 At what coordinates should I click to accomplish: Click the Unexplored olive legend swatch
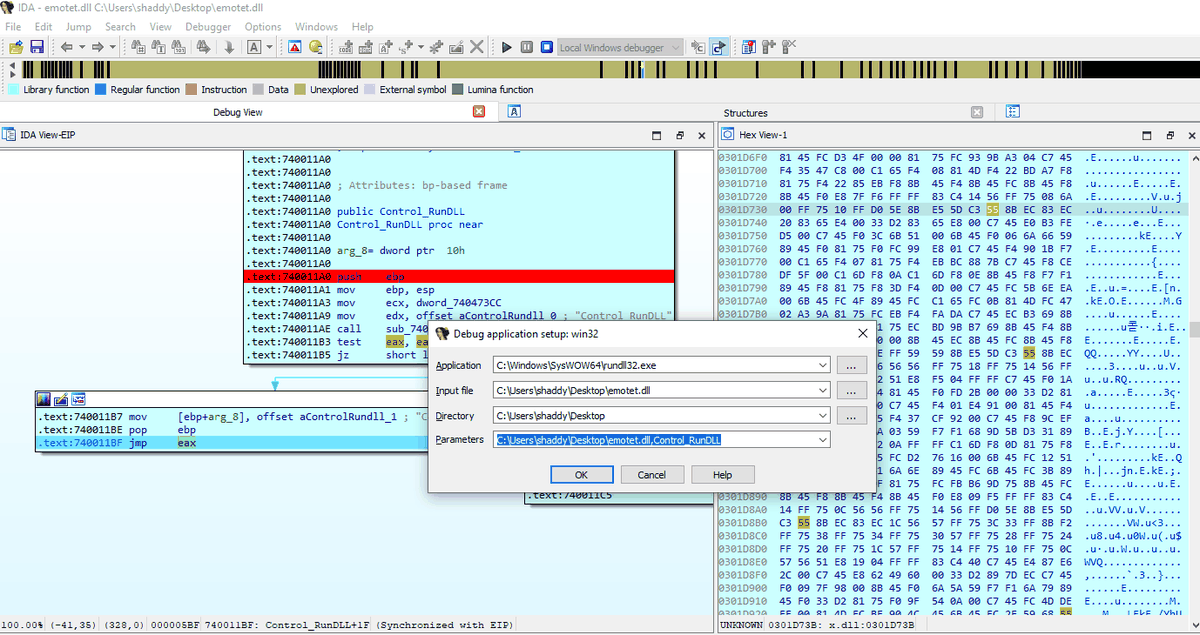[301, 89]
